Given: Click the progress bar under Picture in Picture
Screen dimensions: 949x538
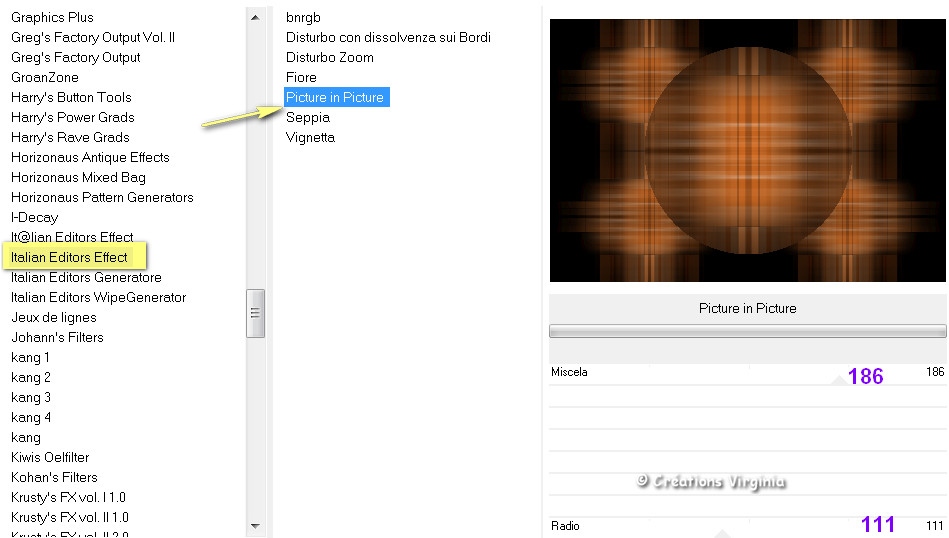Looking at the screenshot, I should click(747, 331).
